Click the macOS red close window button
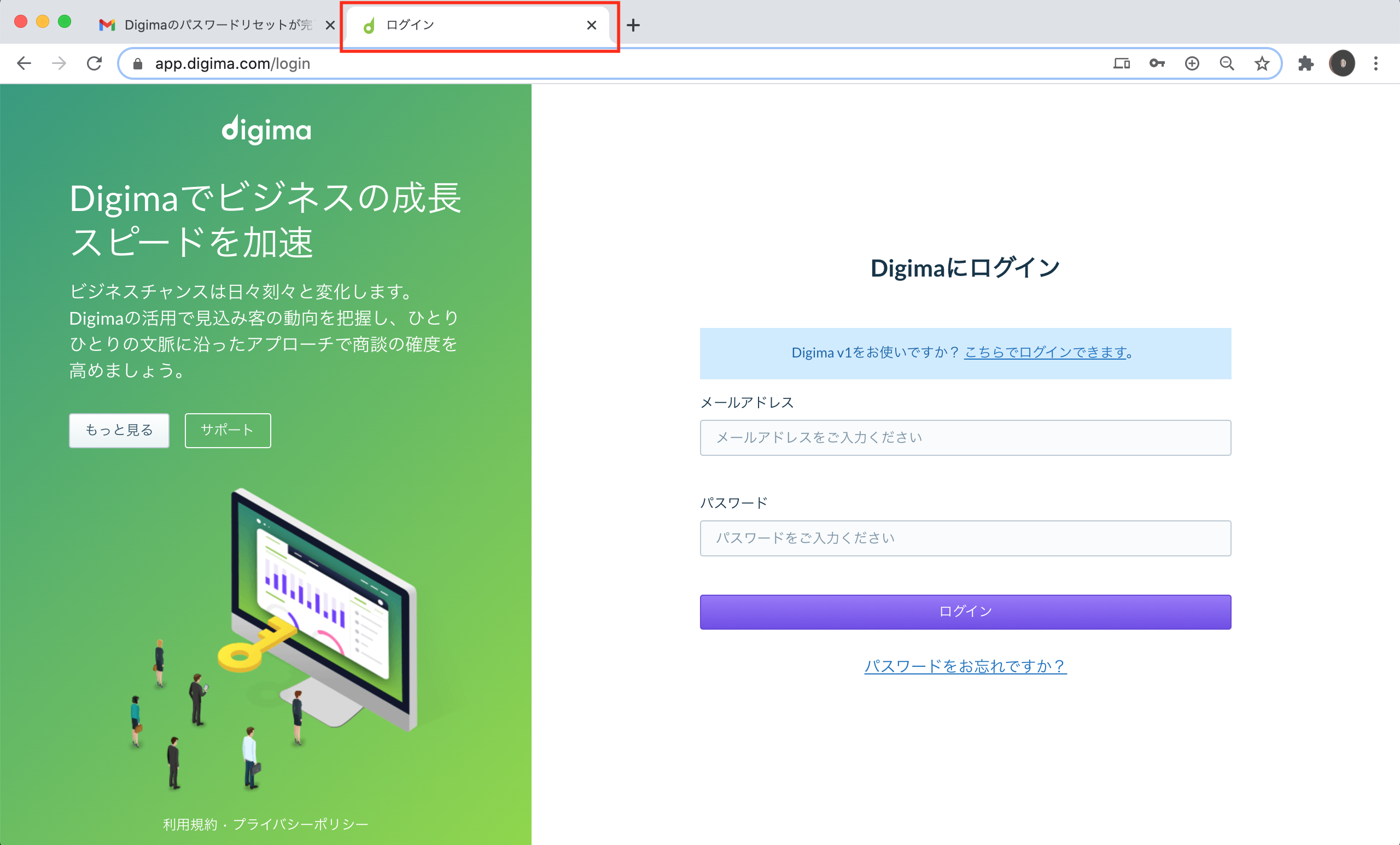This screenshot has width=1400, height=845. tap(21, 21)
